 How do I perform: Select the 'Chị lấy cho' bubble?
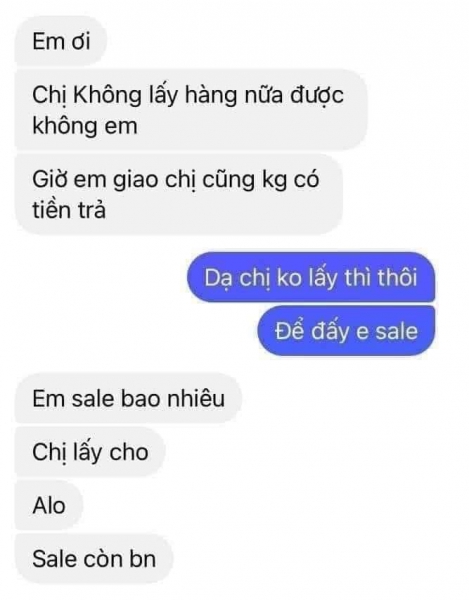[x=90, y=452]
